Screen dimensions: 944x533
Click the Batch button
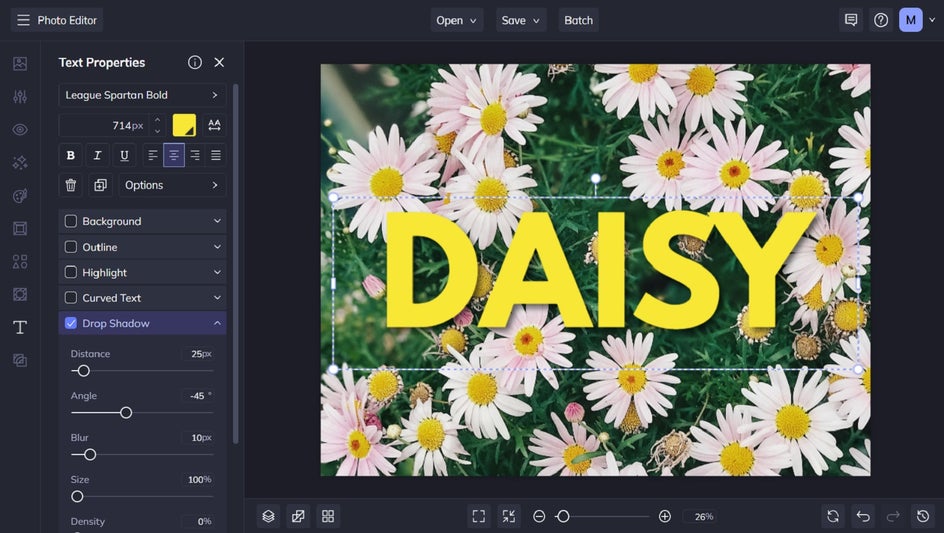coord(578,20)
